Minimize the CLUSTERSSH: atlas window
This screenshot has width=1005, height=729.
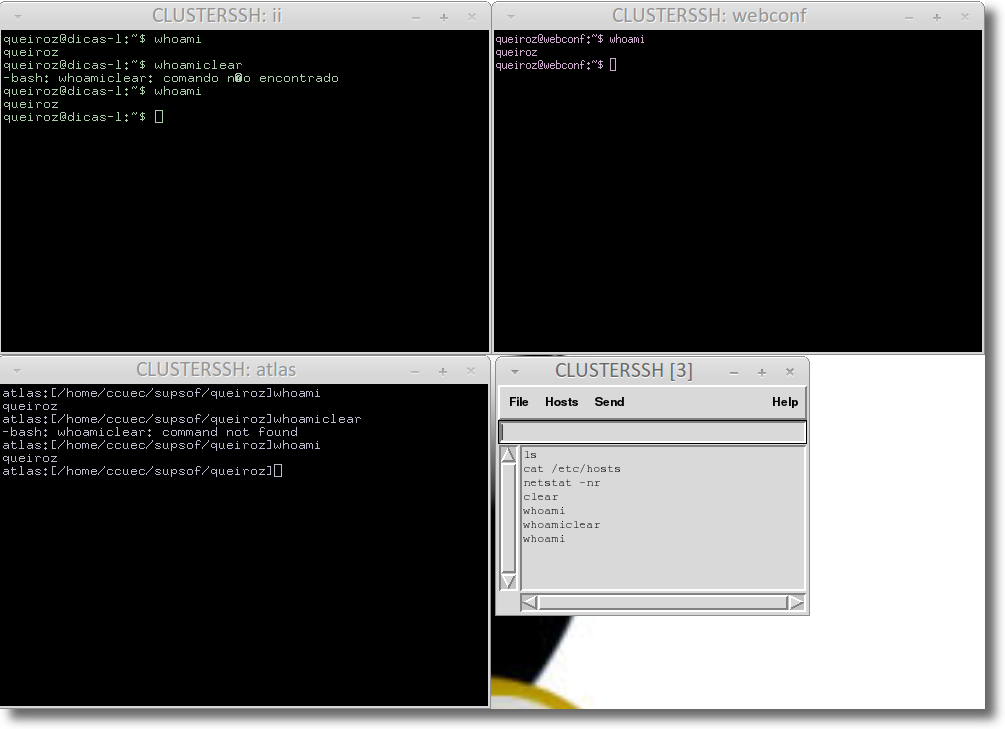(415, 372)
